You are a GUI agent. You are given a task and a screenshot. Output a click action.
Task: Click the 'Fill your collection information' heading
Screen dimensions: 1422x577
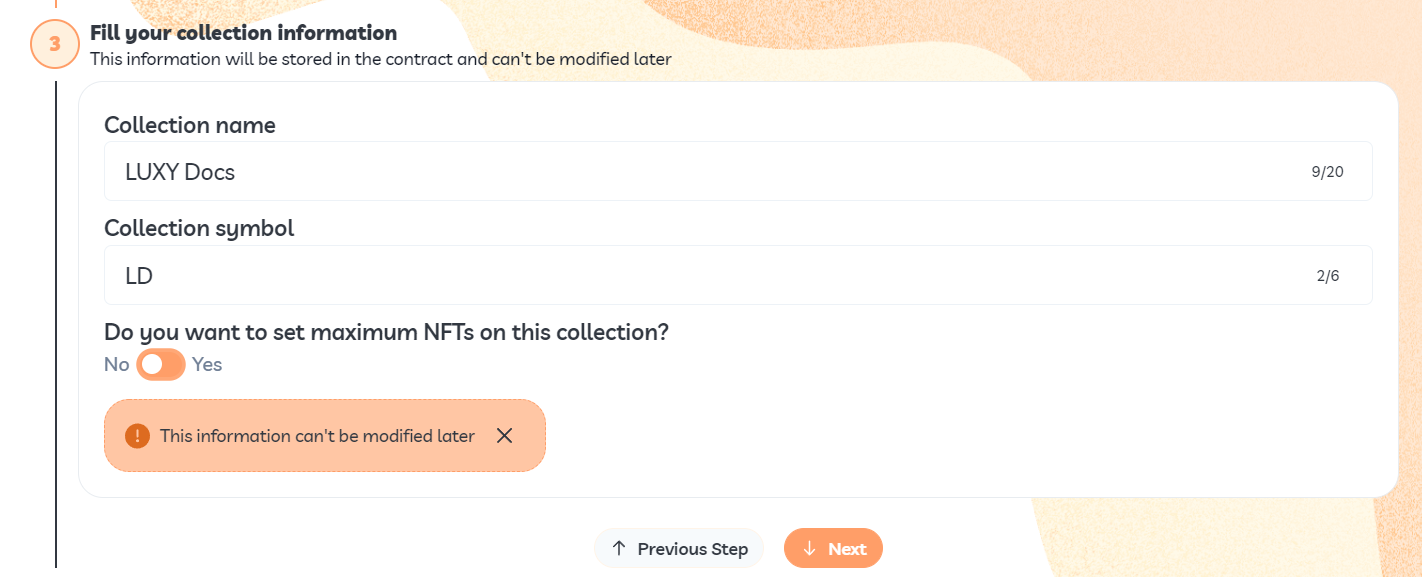[243, 33]
